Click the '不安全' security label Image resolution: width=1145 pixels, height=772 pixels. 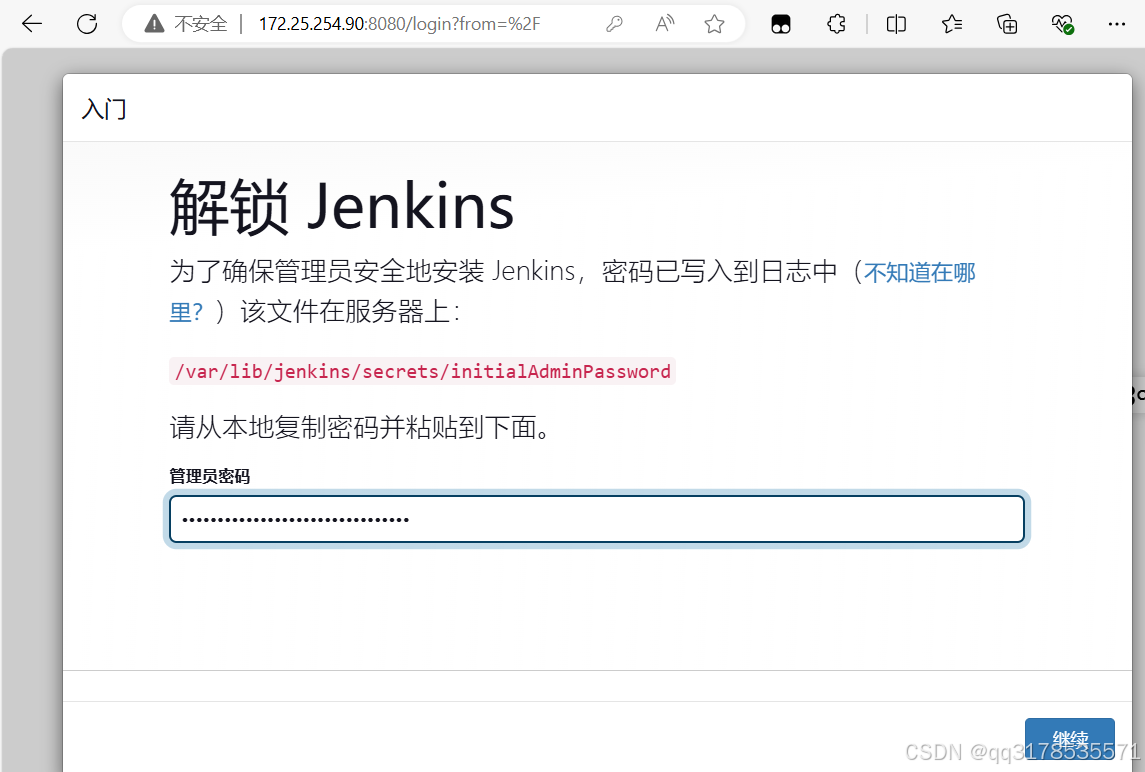click(201, 24)
